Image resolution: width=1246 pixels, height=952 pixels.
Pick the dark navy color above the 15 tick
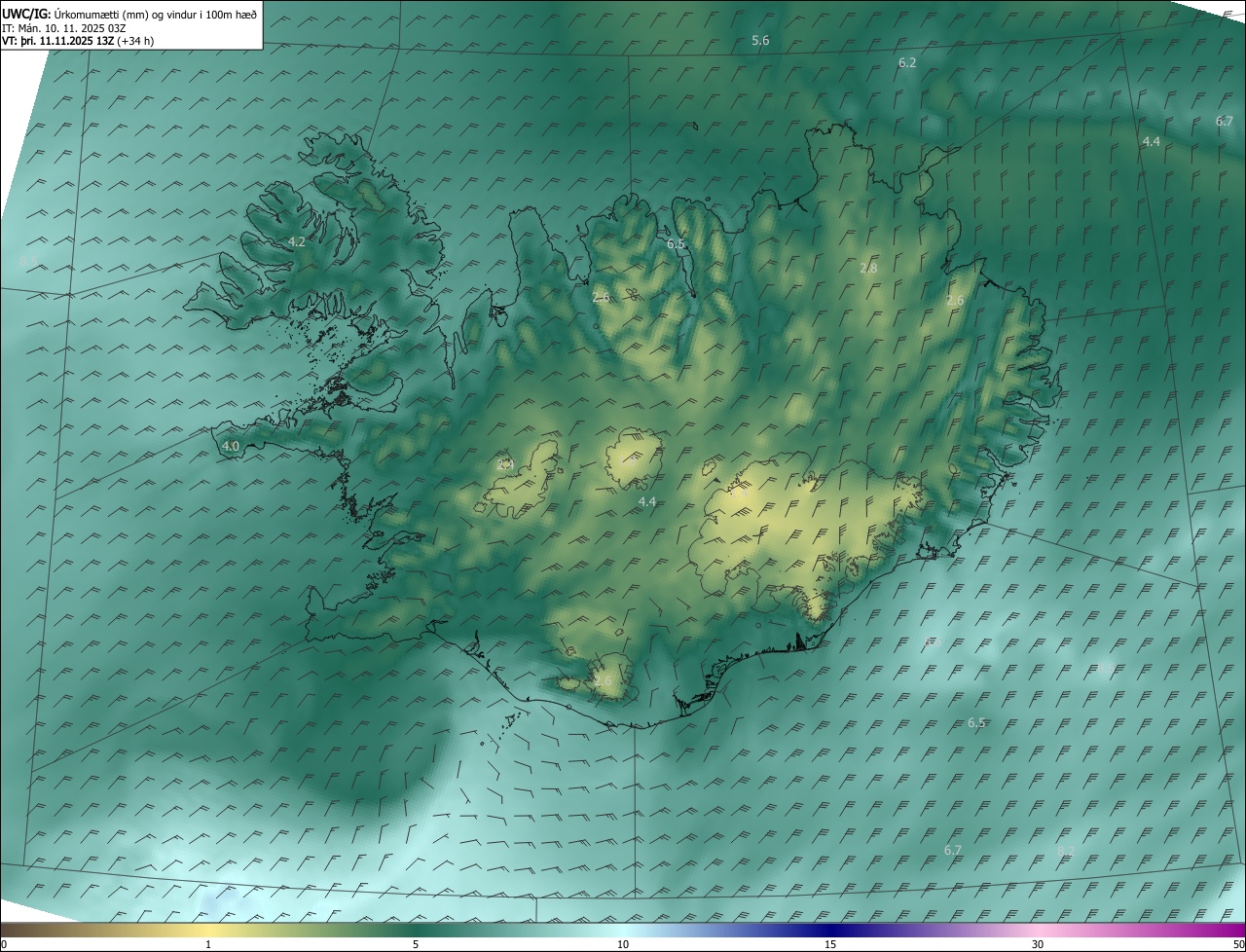[830, 931]
